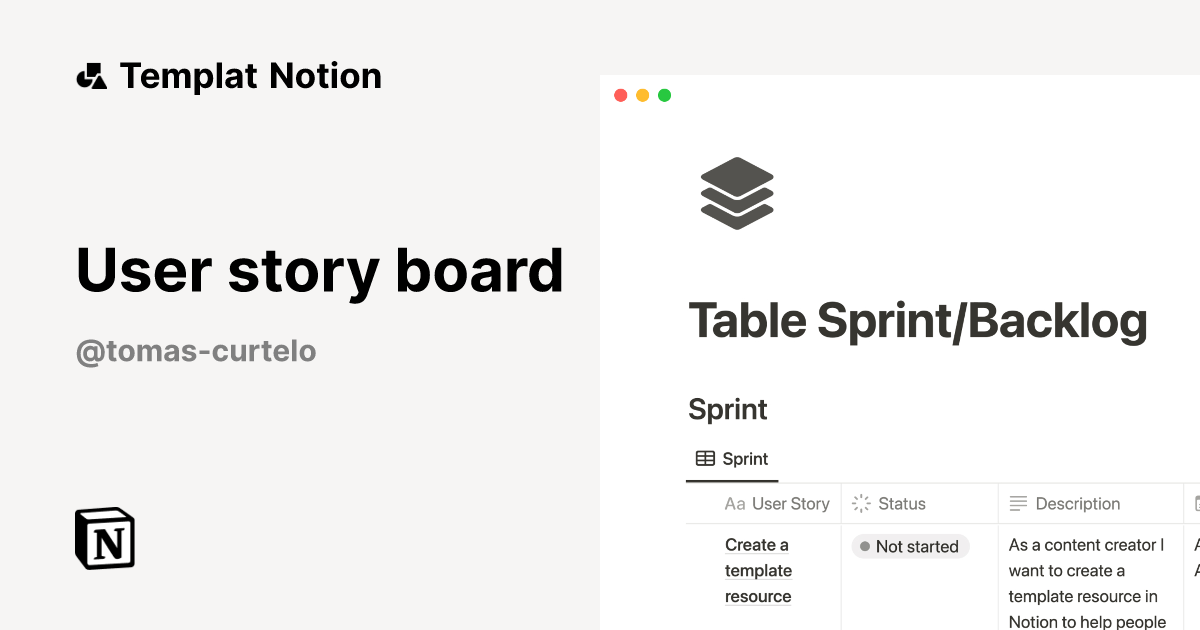The width and height of the screenshot is (1200, 630).
Task: Open the Create a template resource entry
Action: 757,570
